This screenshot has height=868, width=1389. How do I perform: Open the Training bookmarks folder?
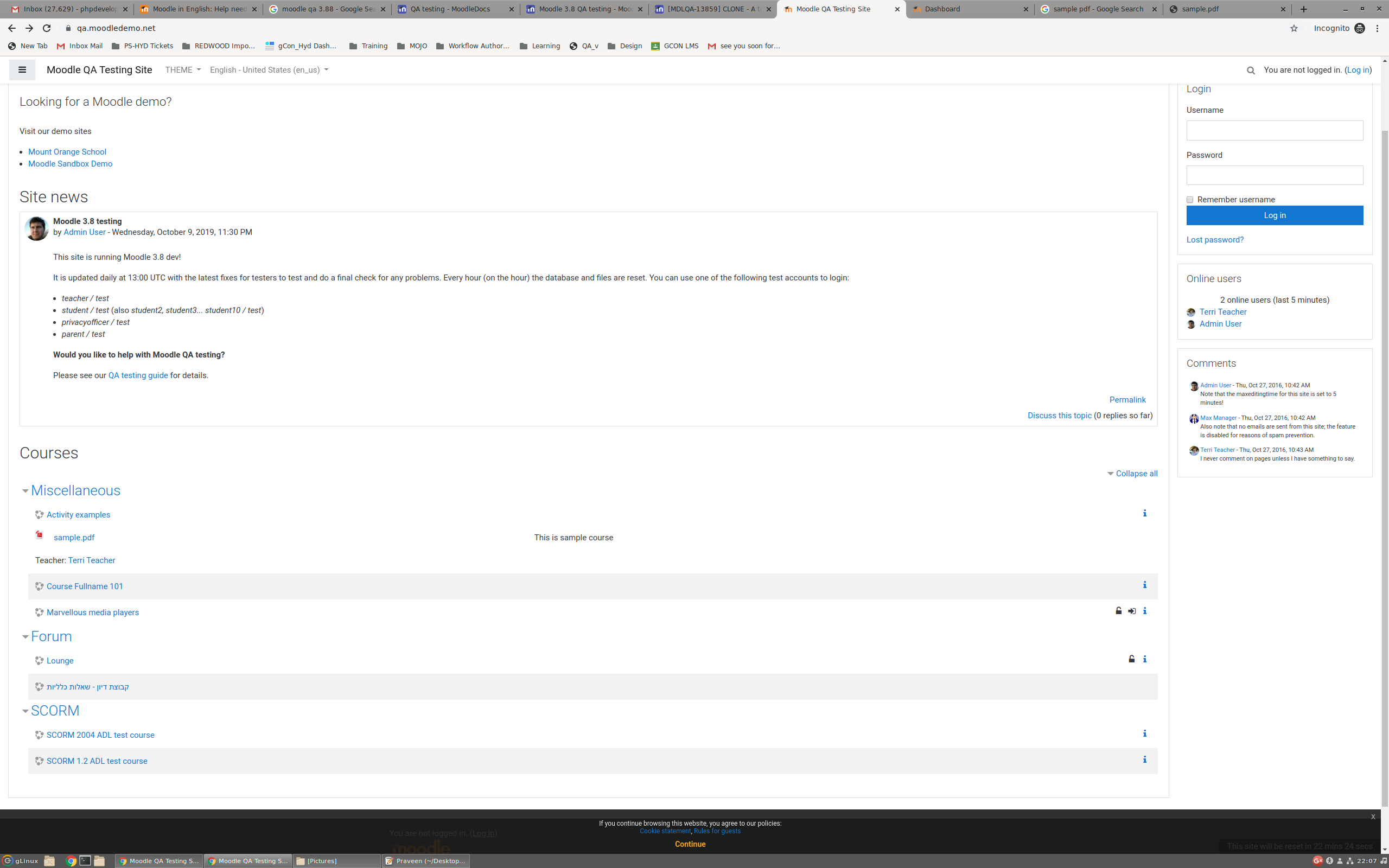pyautogui.click(x=368, y=46)
